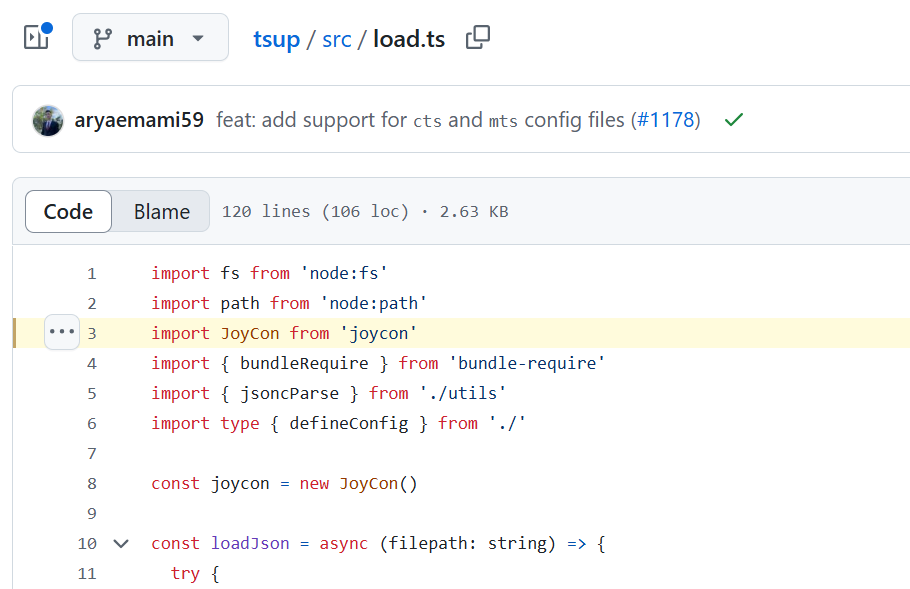
Task: Click the 'bundle-require' import string
Action: pos(527,363)
